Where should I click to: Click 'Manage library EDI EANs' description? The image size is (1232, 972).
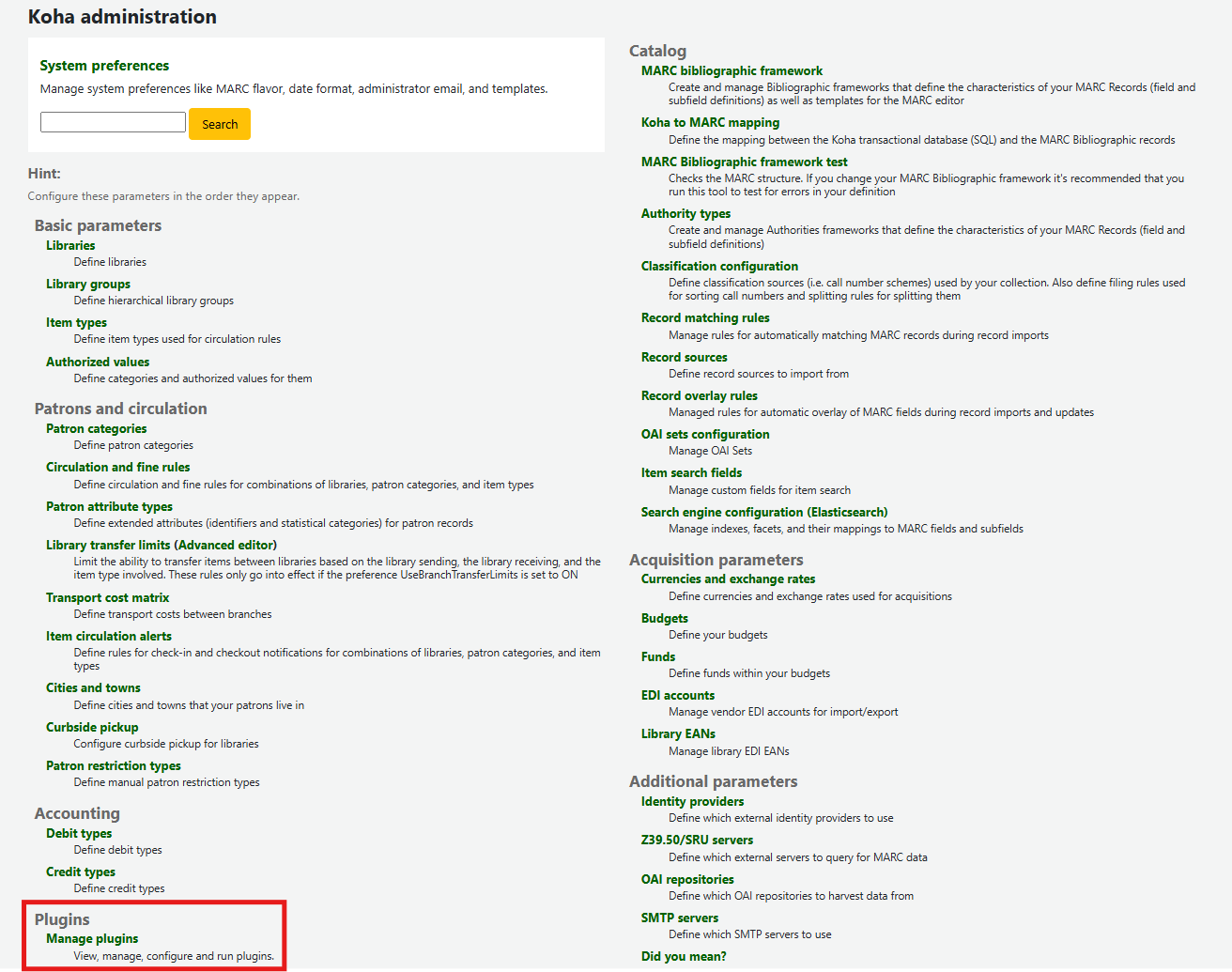729,751
